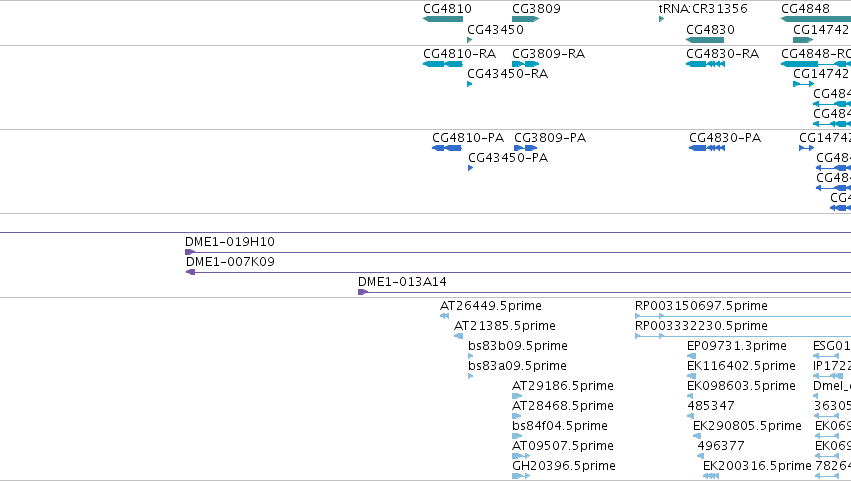Click the 485347 EST label
Image resolution: width=851 pixels, height=481 pixels.
711,406
